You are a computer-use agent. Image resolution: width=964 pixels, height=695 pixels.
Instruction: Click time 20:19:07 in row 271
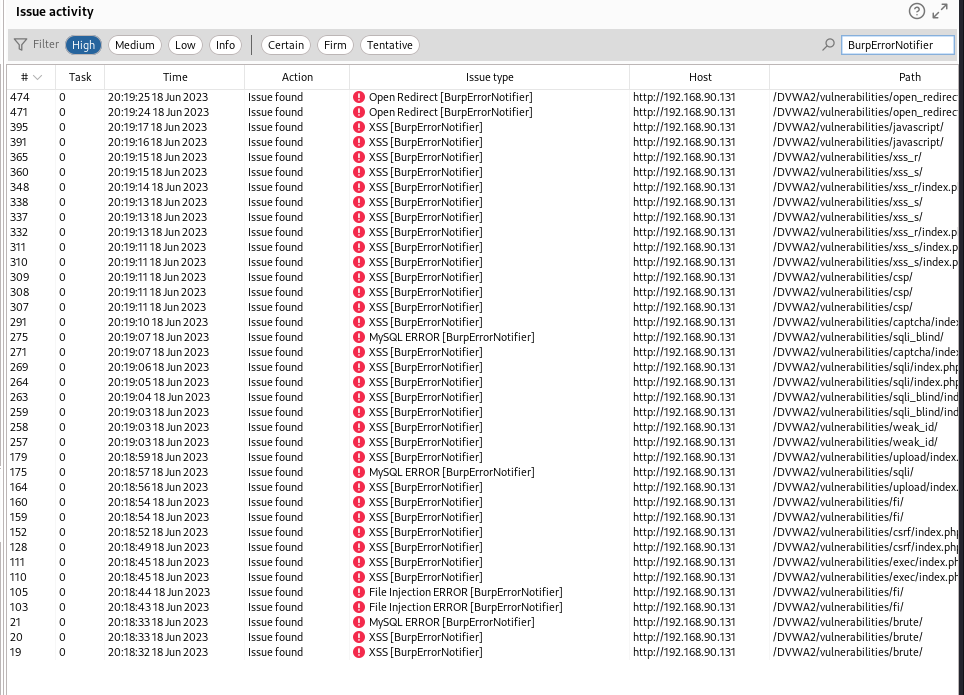(158, 352)
